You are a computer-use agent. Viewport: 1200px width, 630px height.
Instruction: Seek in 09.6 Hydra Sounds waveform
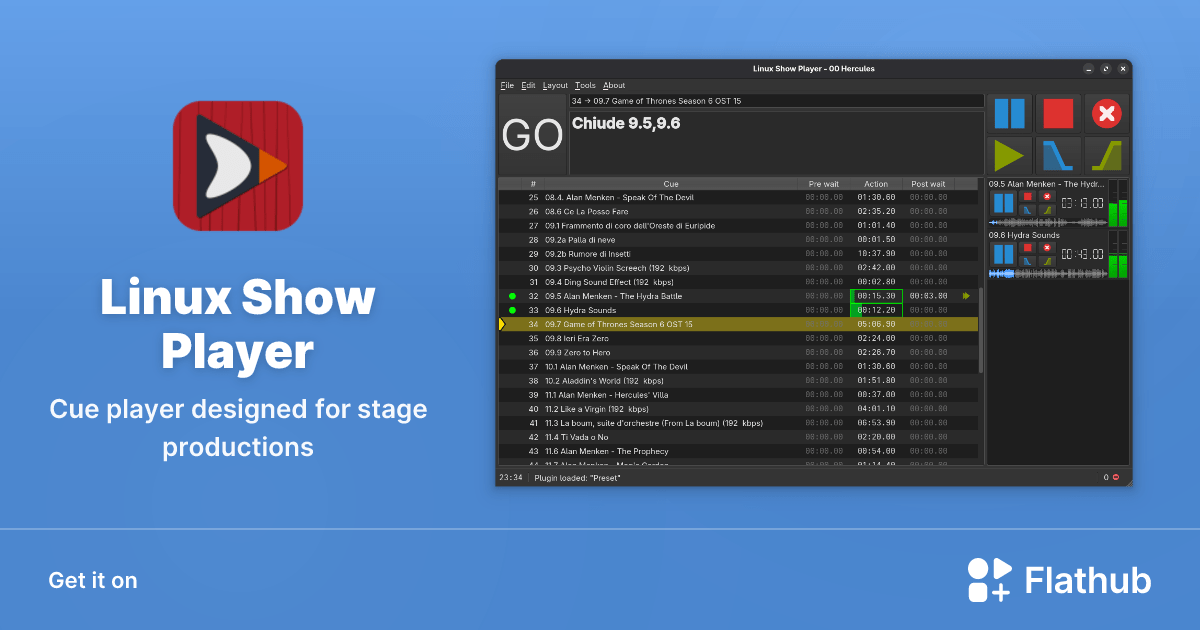(x=1048, y=274)
